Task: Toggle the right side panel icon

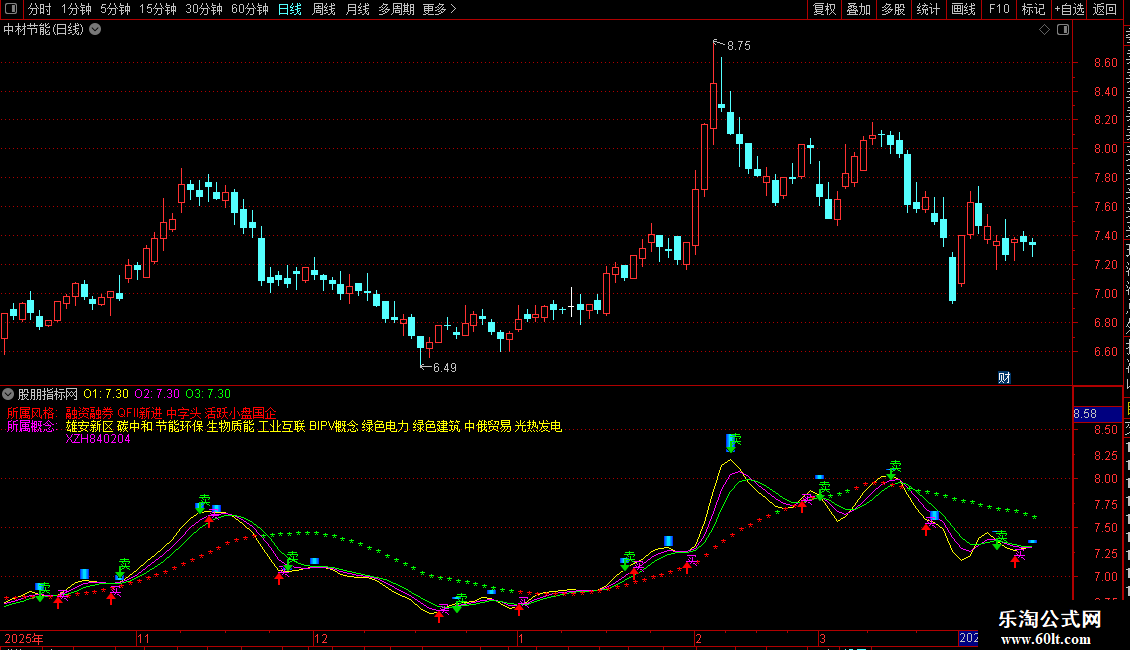Action: point(1063,30)
